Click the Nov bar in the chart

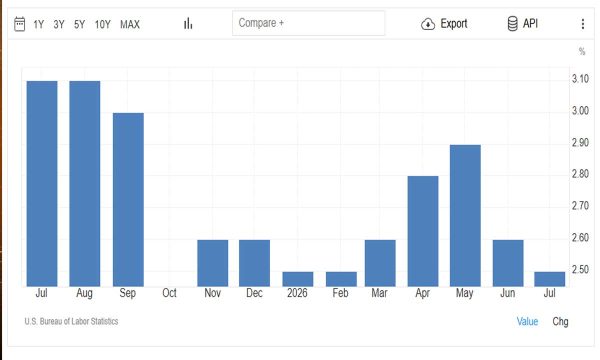[213, 263]
